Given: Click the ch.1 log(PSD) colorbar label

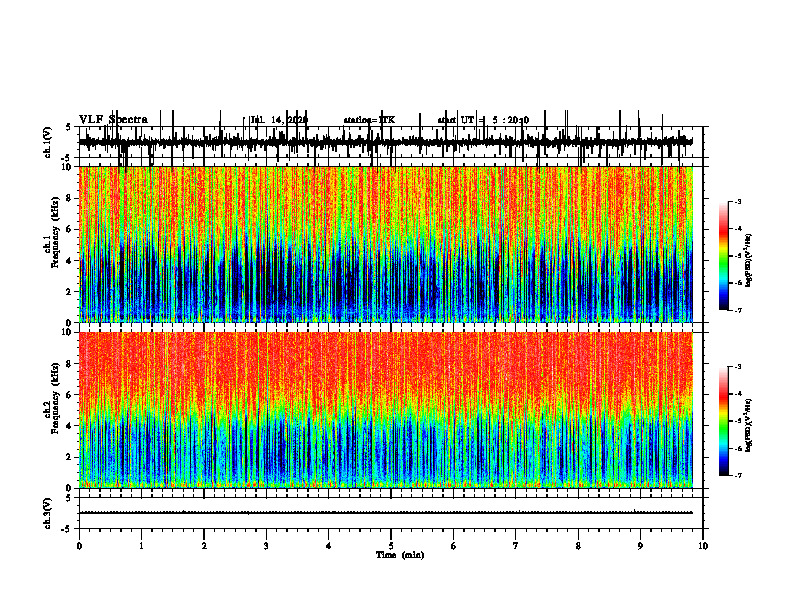Looking at the screenshot, I should (749, 261).
